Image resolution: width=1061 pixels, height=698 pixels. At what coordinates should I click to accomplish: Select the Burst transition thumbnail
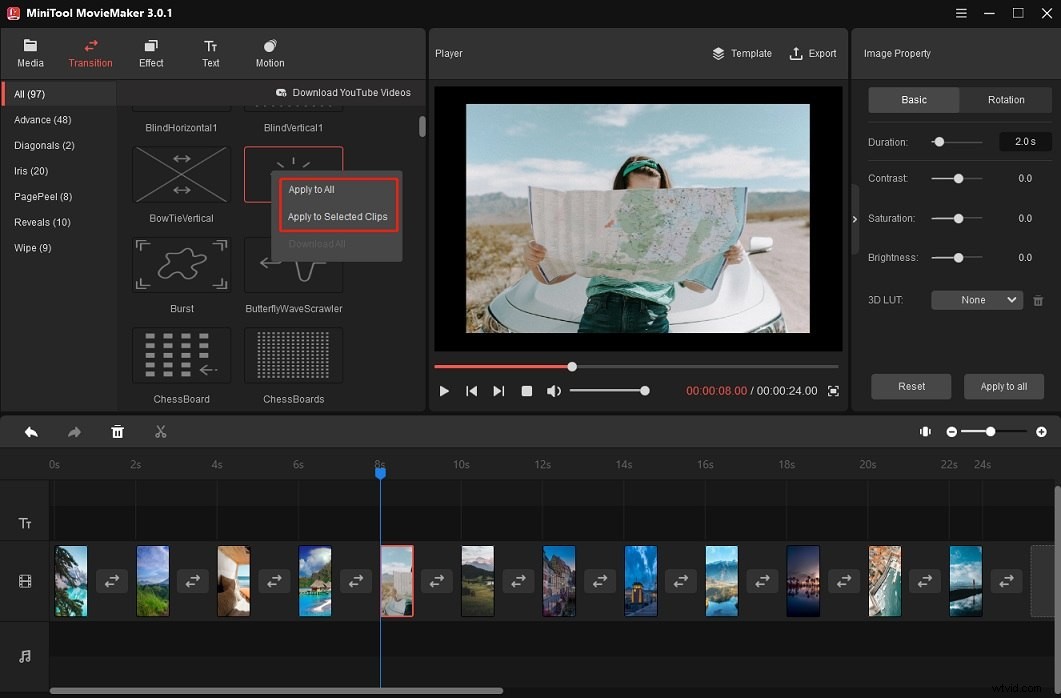coord(181,265)
